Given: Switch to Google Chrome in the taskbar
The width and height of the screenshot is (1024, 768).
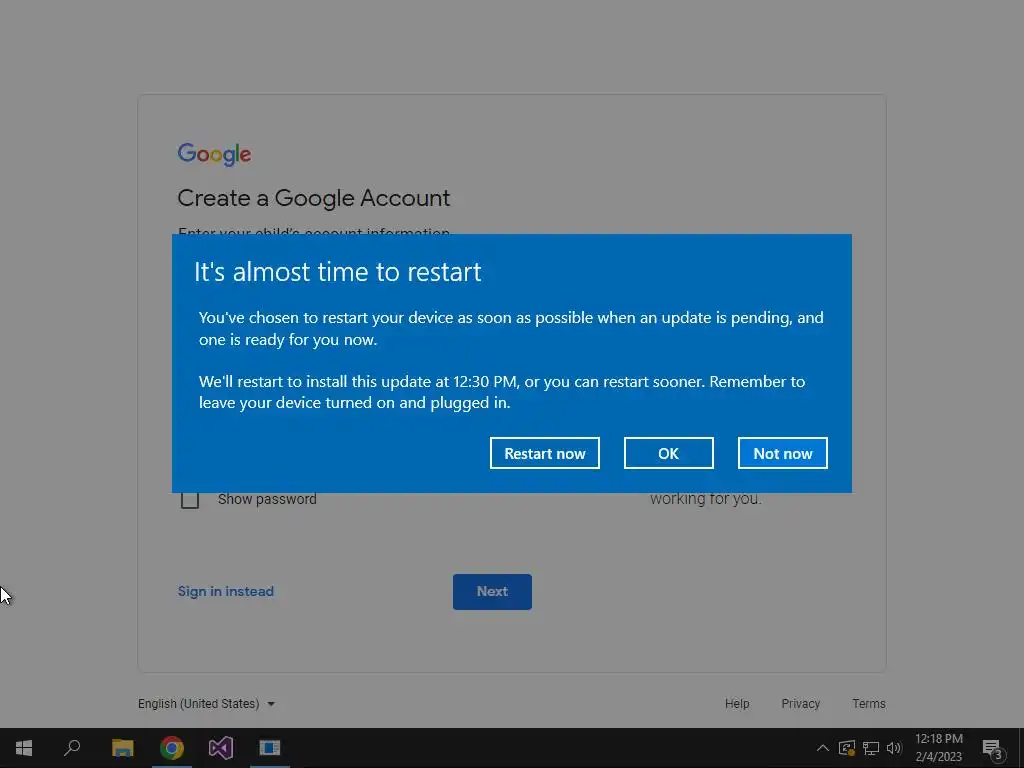Looking at the screenshot, I should click(172, 748).
